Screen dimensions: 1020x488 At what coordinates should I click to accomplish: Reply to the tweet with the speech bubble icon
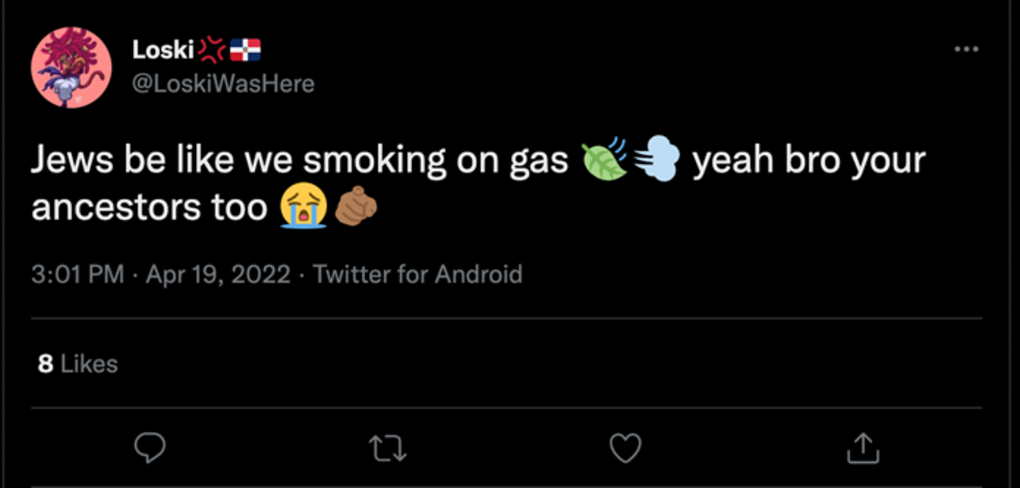tap(148, 447)
